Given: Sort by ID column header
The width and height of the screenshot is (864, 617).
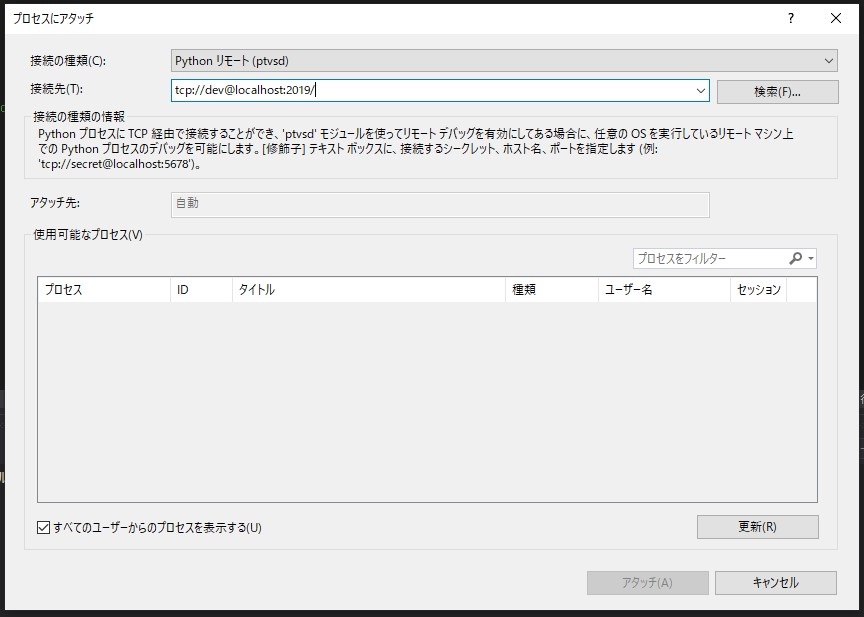Looking at the screenshot, I should pyautogui.click(x=201, y=290).
